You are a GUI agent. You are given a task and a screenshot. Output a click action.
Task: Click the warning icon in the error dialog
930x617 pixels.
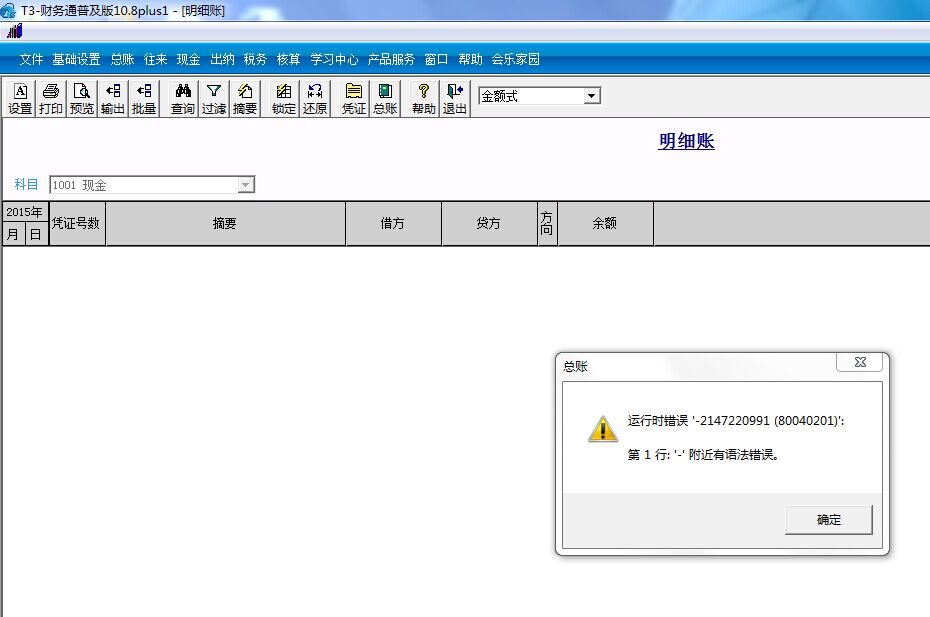603,428
